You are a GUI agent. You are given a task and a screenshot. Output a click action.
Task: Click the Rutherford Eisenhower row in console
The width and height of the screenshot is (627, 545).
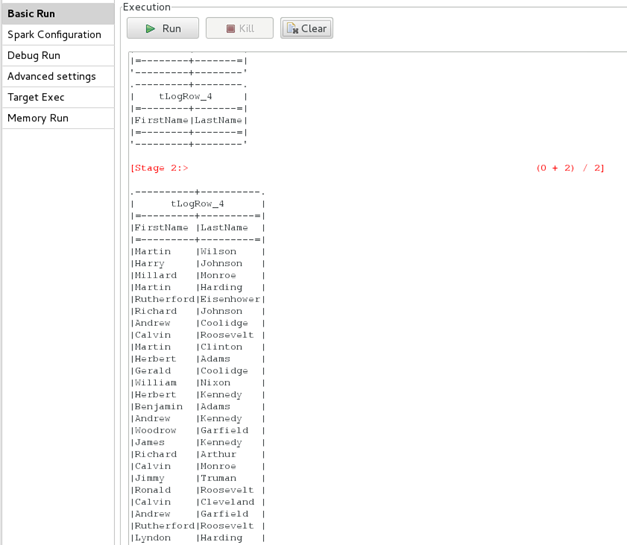tap(196, 299)
